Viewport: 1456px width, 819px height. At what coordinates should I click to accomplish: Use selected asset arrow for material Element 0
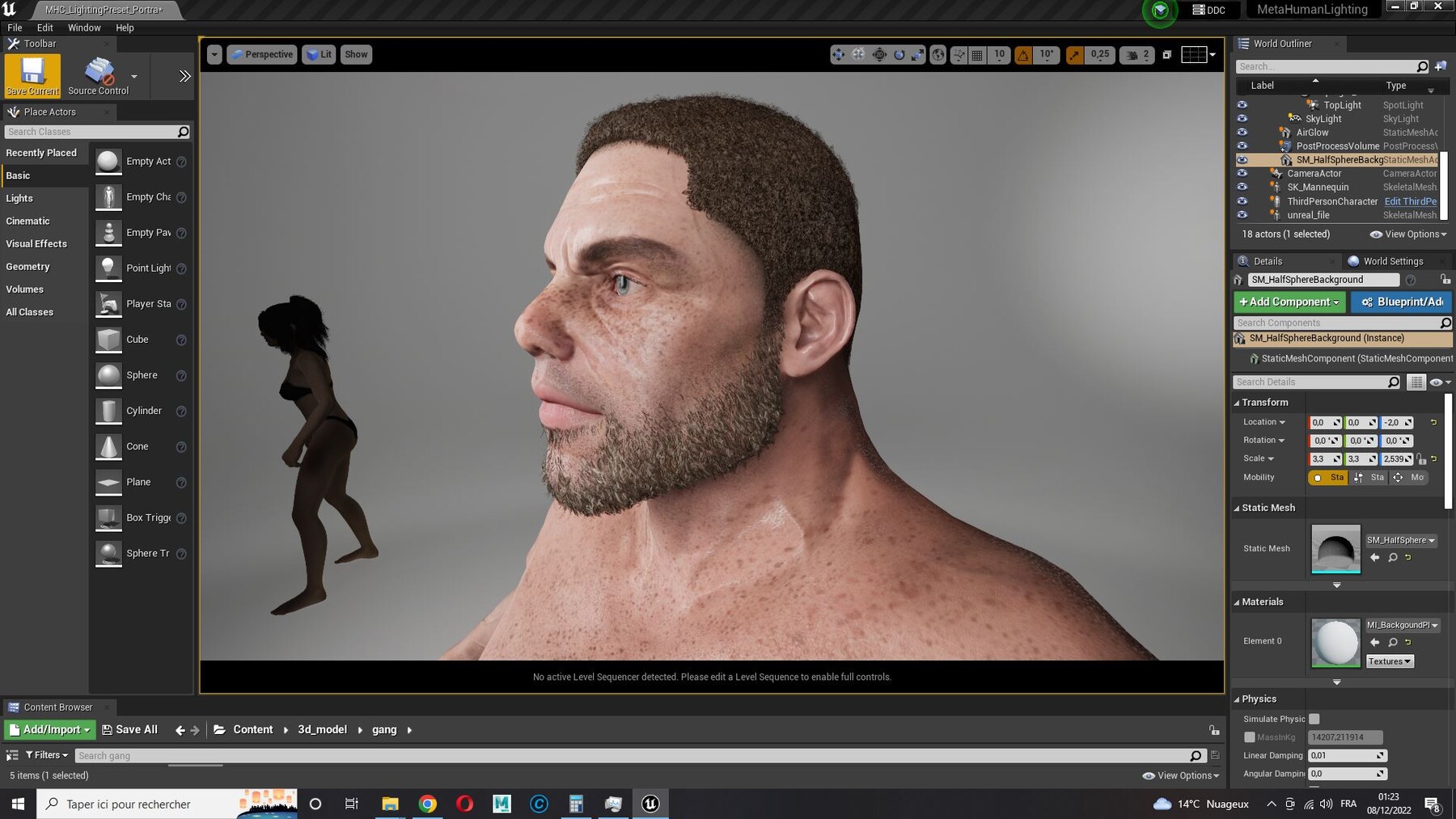[1374, 643]
